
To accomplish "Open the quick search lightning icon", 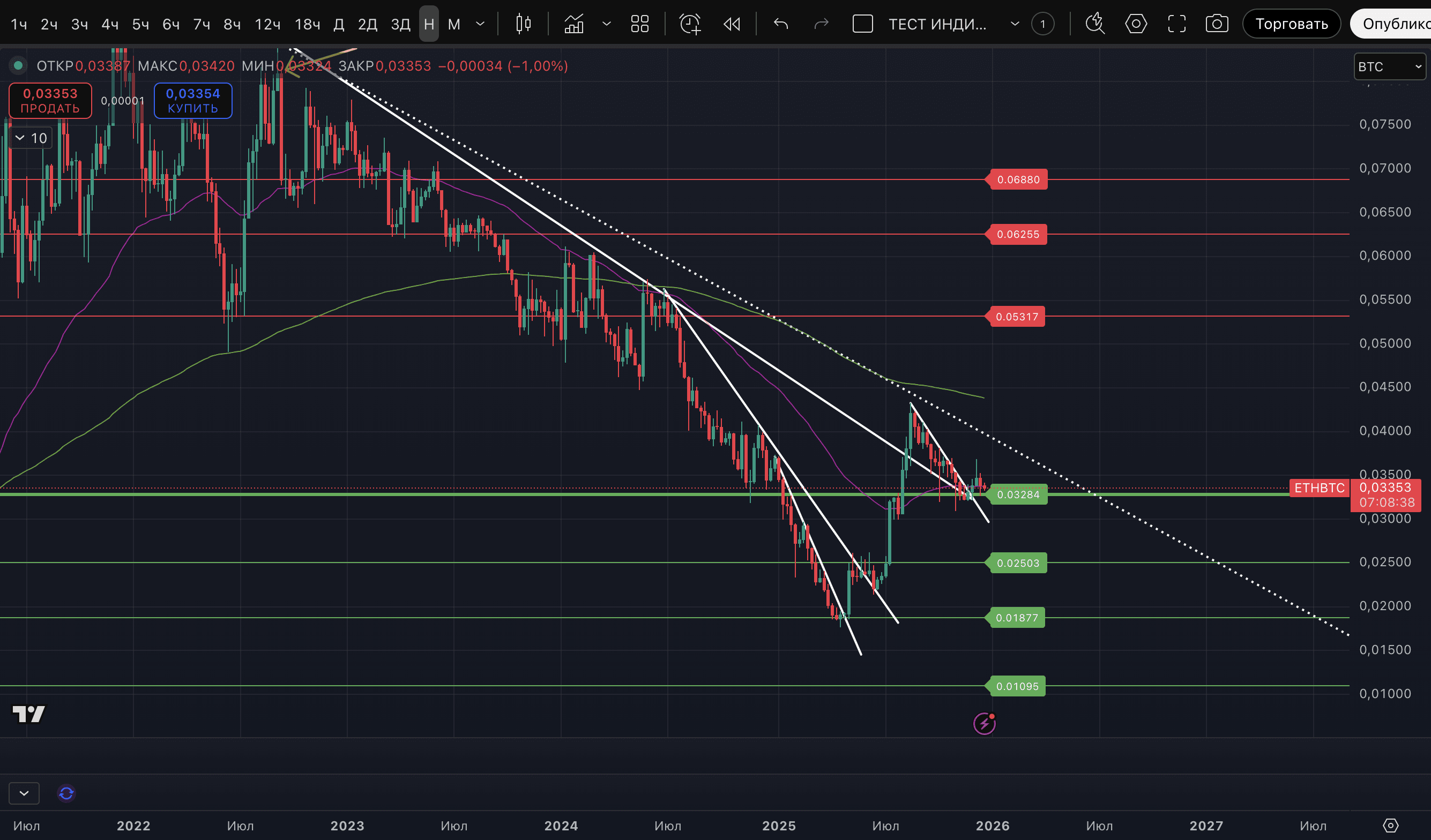I will [x=1094, y=24].
